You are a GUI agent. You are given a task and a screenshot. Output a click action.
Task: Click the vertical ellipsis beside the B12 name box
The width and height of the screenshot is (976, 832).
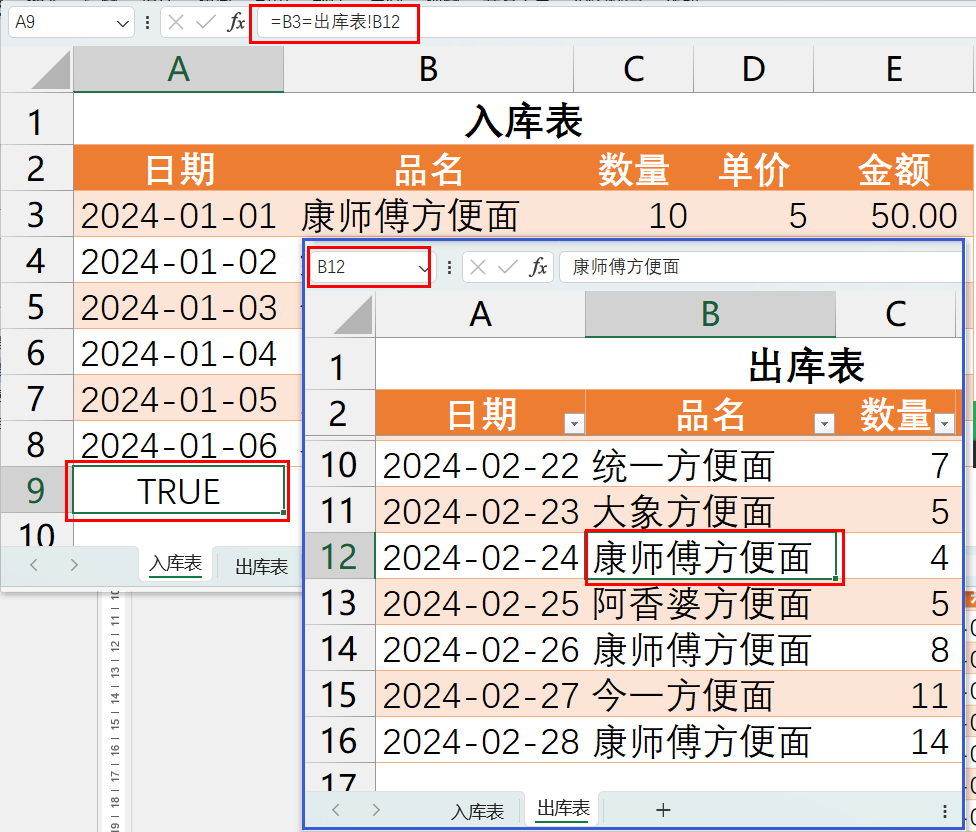(450, 267)
